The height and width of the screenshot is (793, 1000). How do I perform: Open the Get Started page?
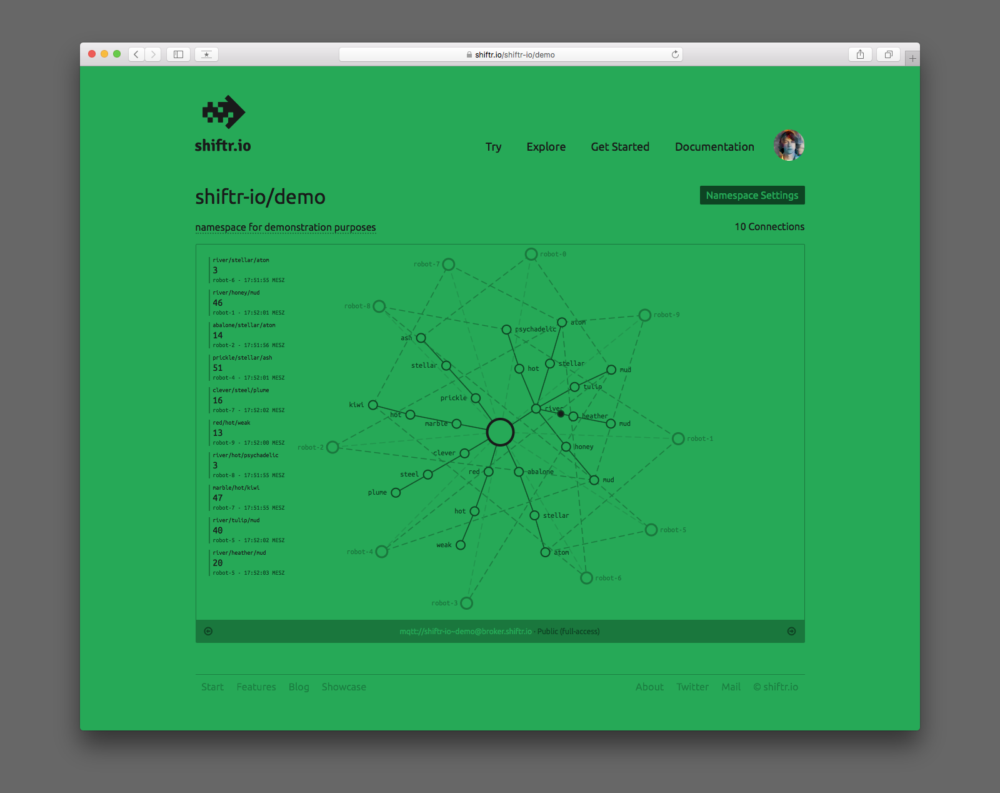point(620,147)
